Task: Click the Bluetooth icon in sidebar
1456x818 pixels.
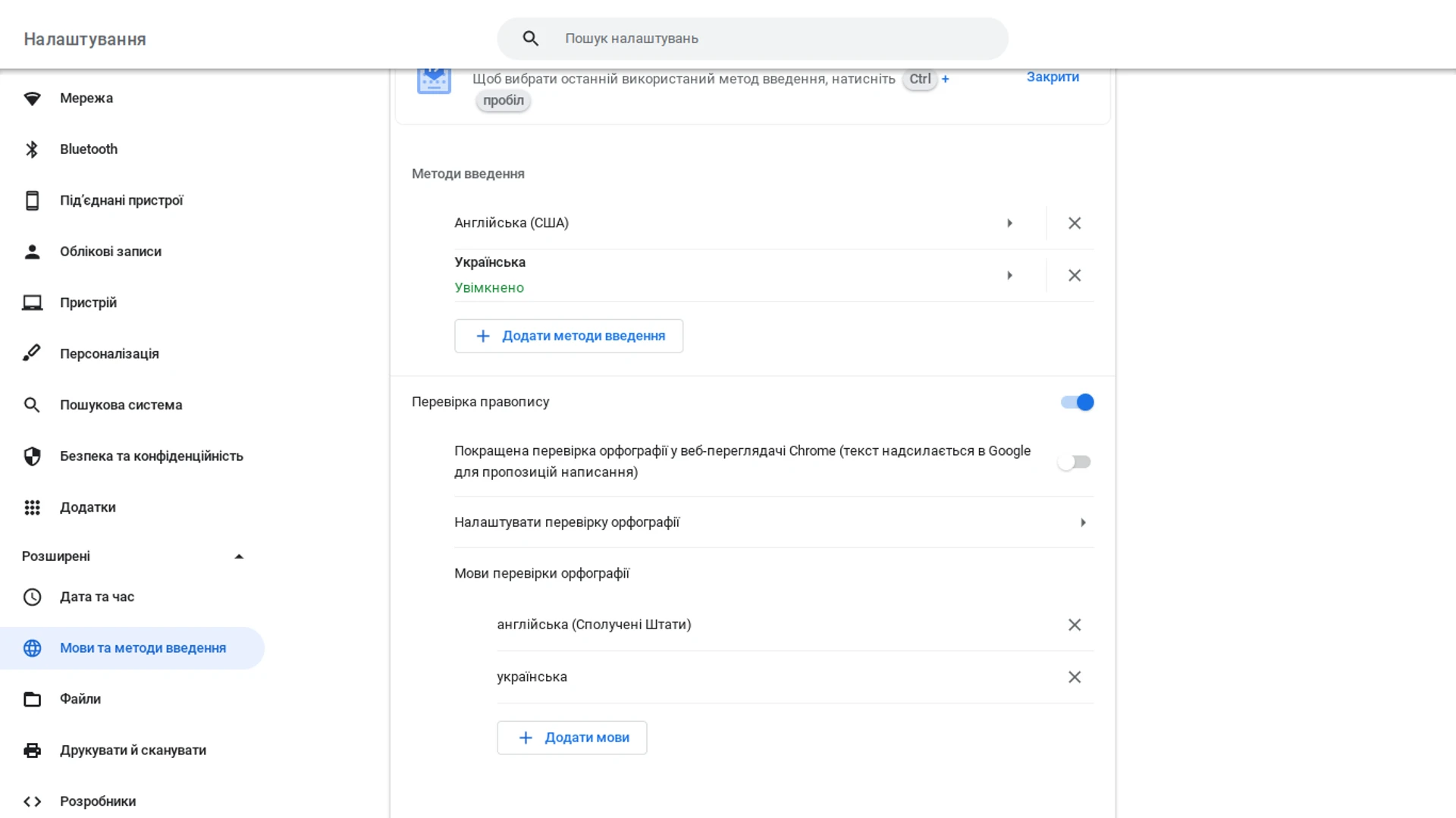Action: [32, 149]
